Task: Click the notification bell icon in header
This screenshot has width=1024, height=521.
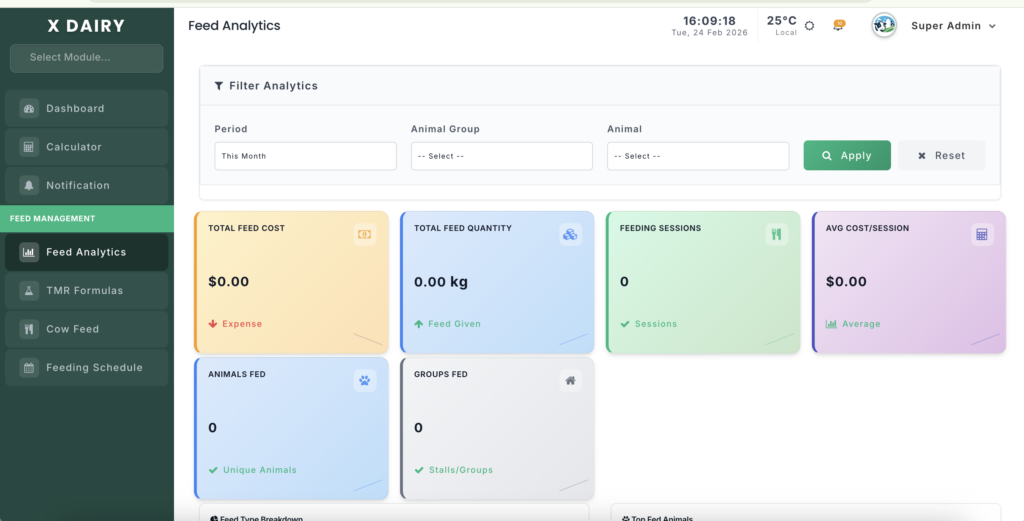Action: point(838,26)
